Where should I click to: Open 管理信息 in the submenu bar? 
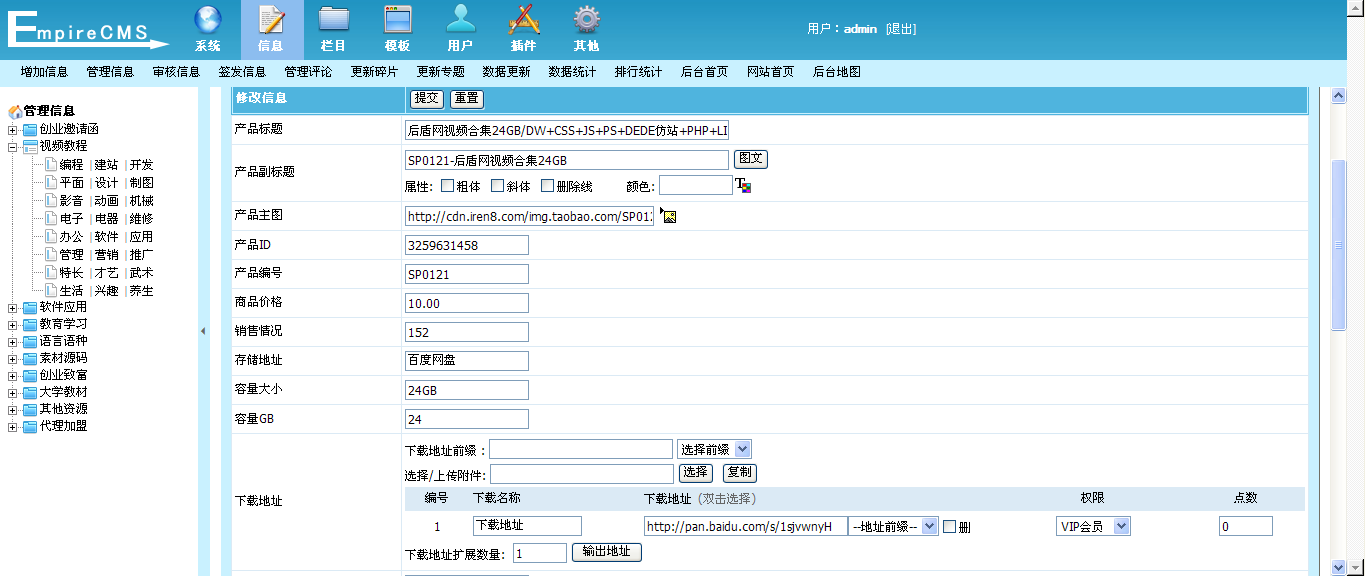tap(110, 72)
